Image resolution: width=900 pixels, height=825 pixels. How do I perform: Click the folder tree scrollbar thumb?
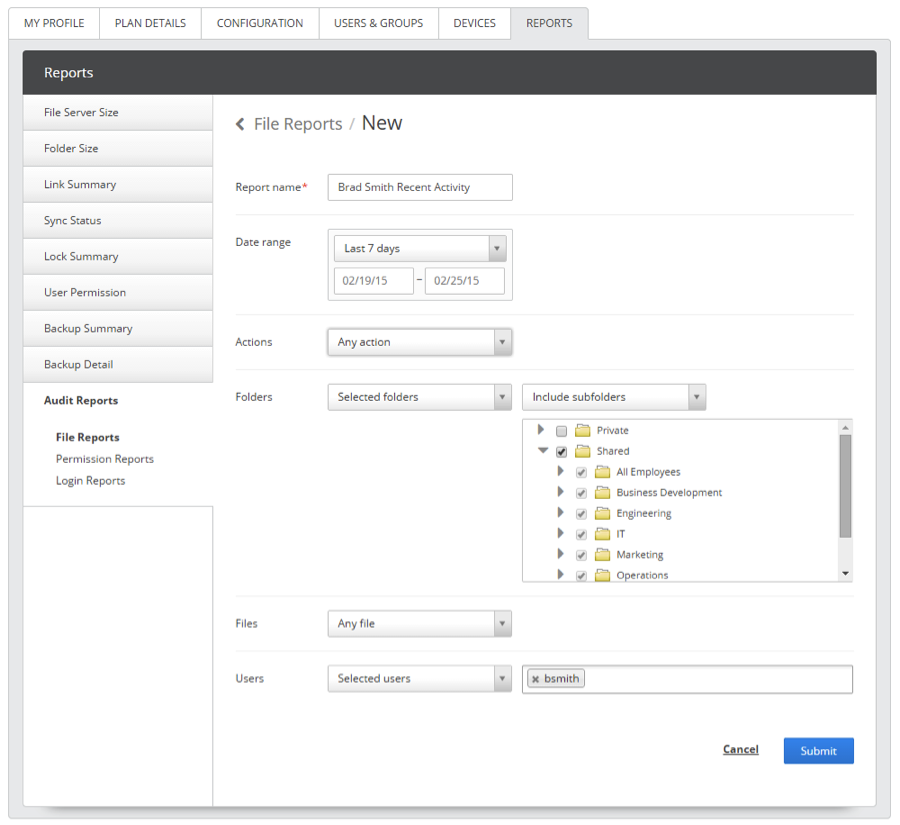pos(846,485)
